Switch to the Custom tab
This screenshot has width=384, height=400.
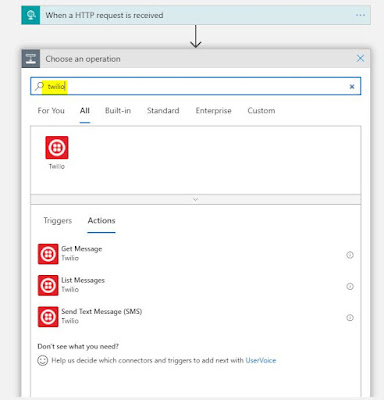click(x=261, y=111)
